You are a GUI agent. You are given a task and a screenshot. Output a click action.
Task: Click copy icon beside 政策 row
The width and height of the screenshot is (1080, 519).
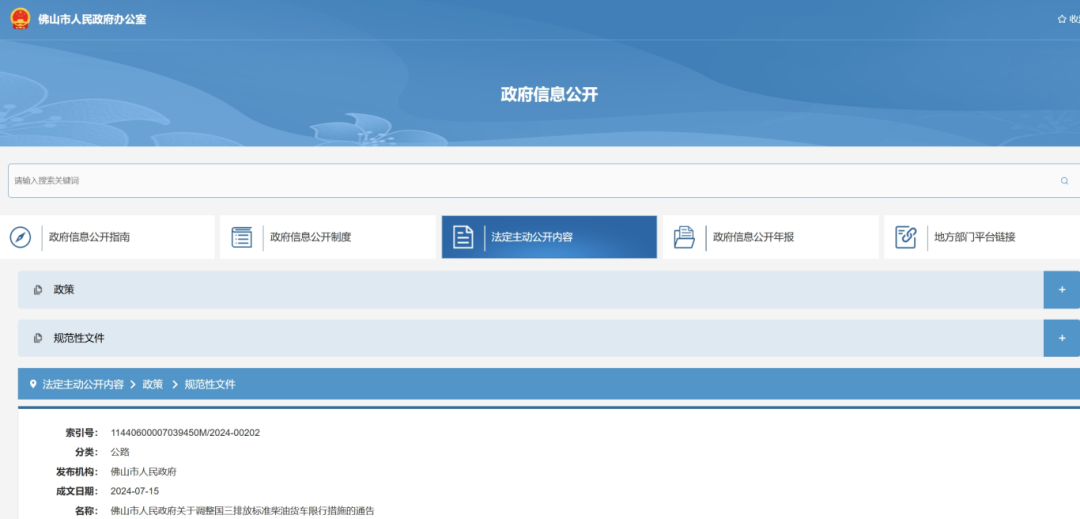(38, 290)
